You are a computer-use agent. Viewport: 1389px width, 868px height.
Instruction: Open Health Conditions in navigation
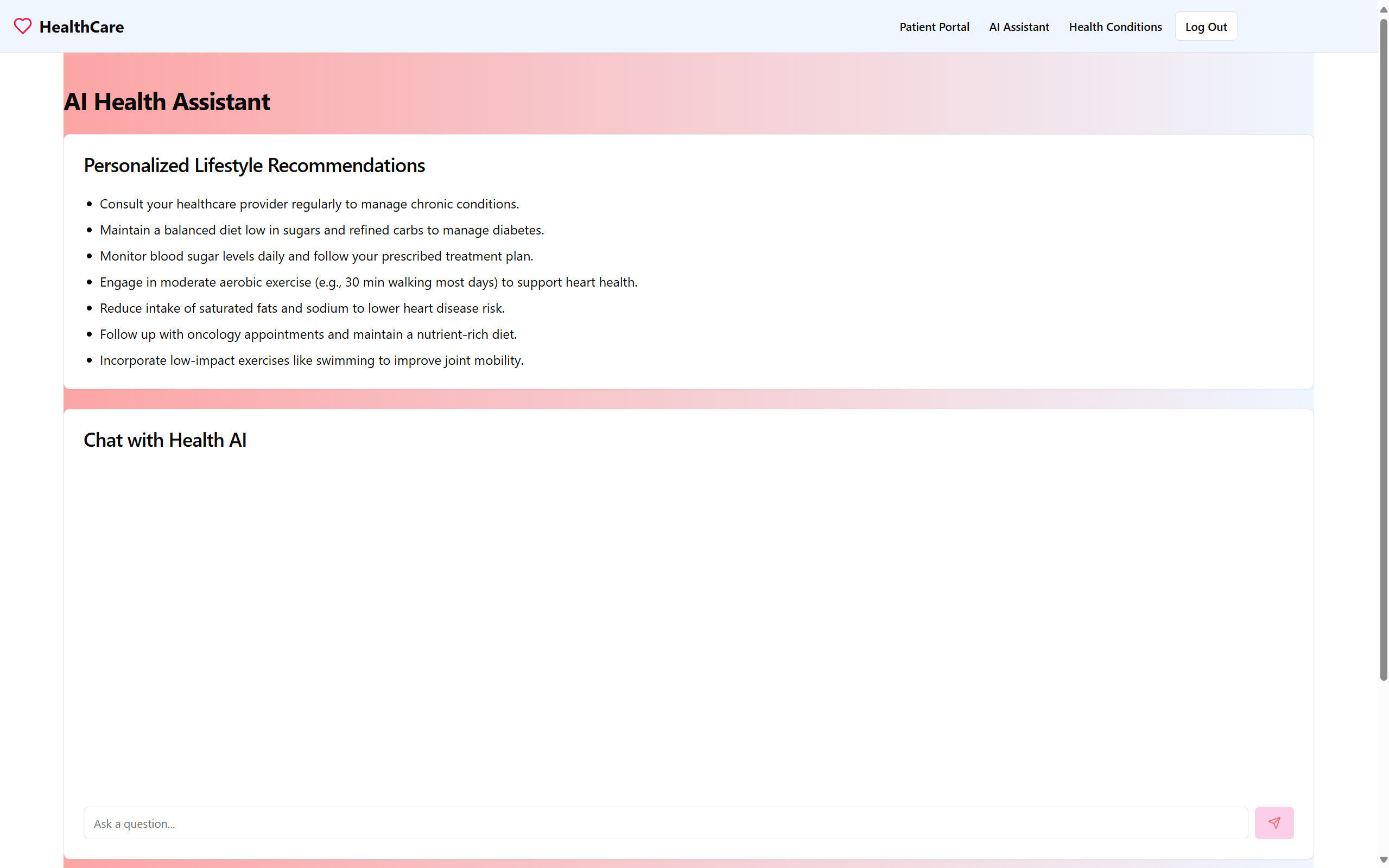coord(1115,27)
